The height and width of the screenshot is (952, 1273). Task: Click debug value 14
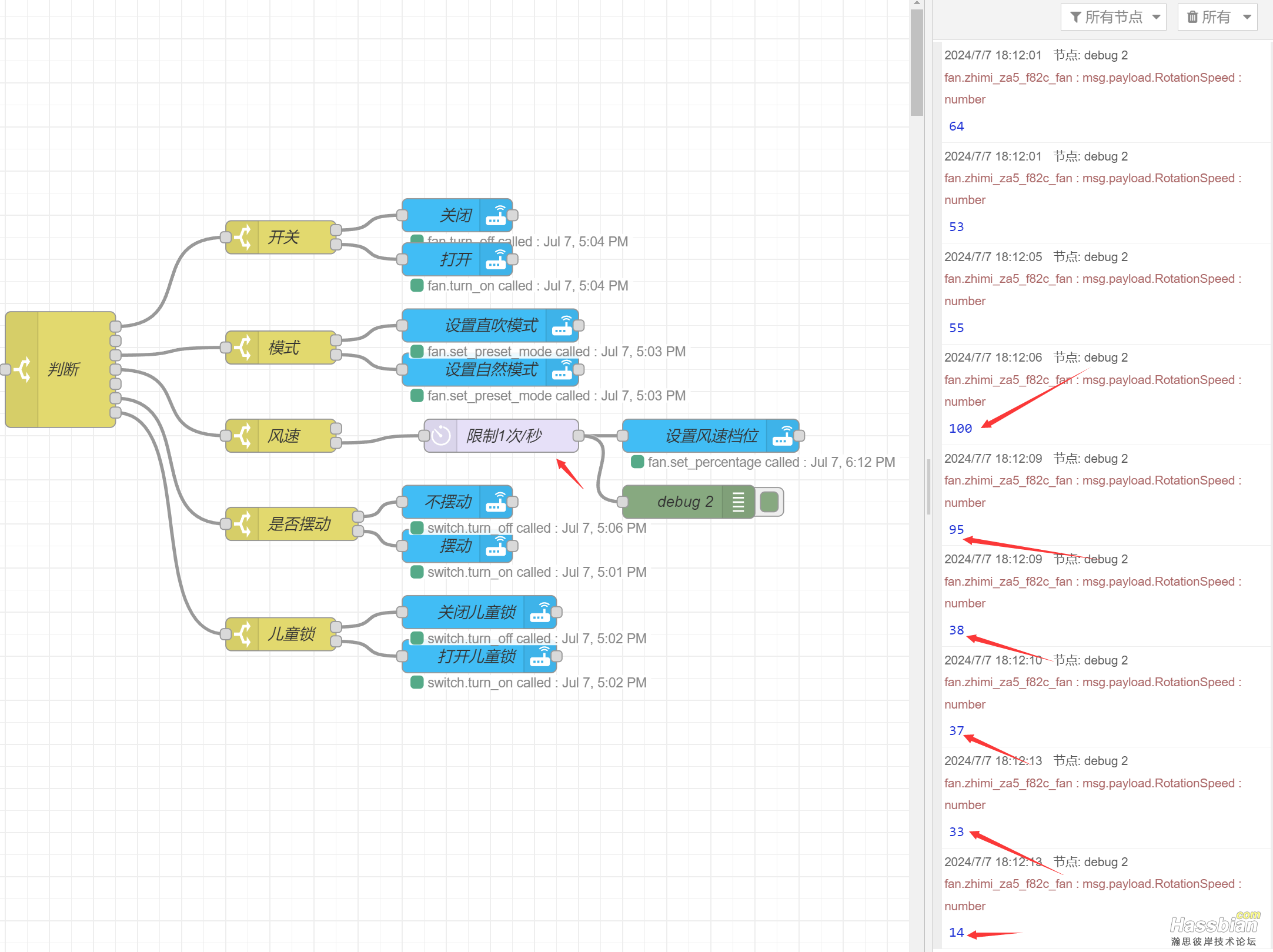[x=957, y=933]
